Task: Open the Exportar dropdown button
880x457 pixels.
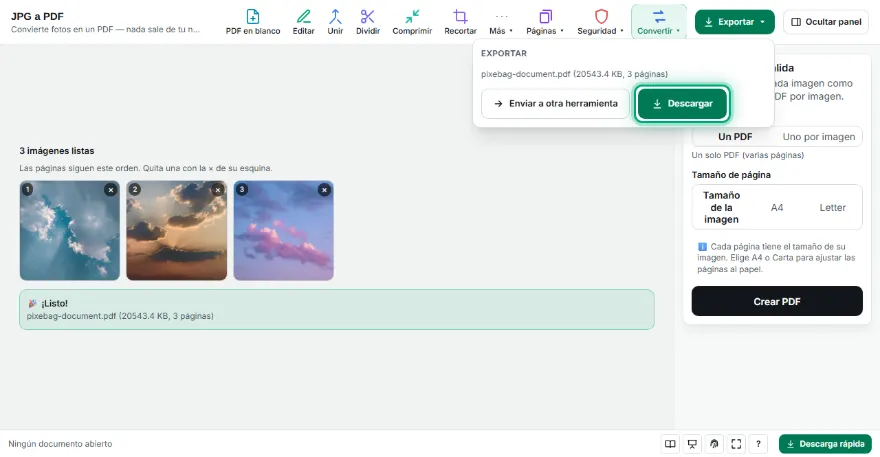Action: pos(735,22)
